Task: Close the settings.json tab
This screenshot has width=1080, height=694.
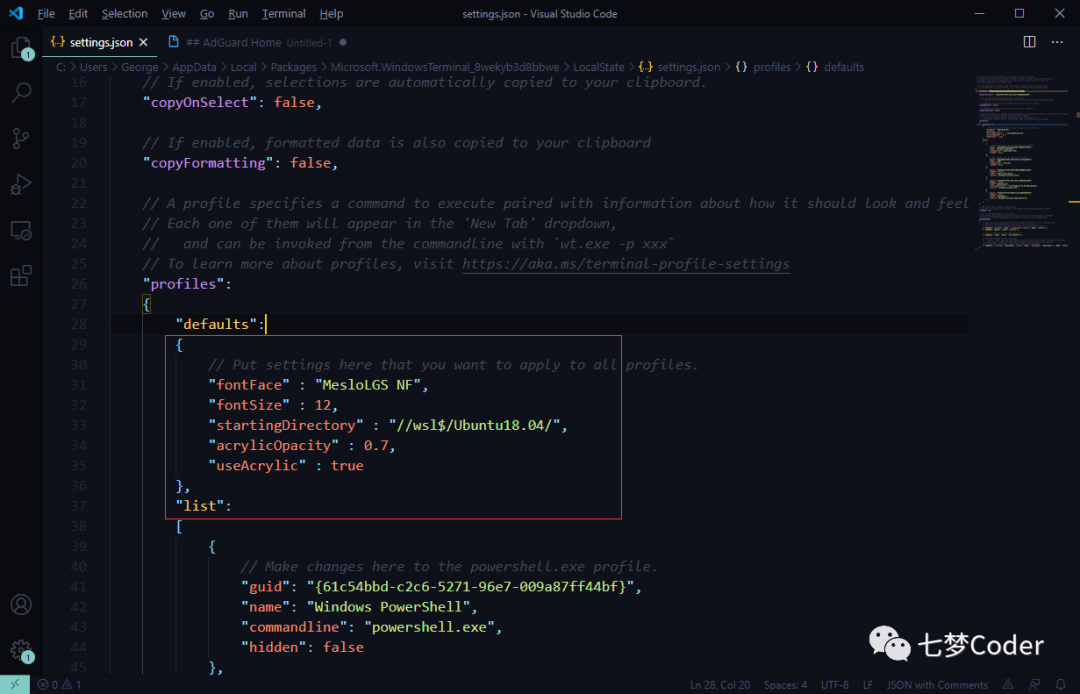Action: click(143, 42)
